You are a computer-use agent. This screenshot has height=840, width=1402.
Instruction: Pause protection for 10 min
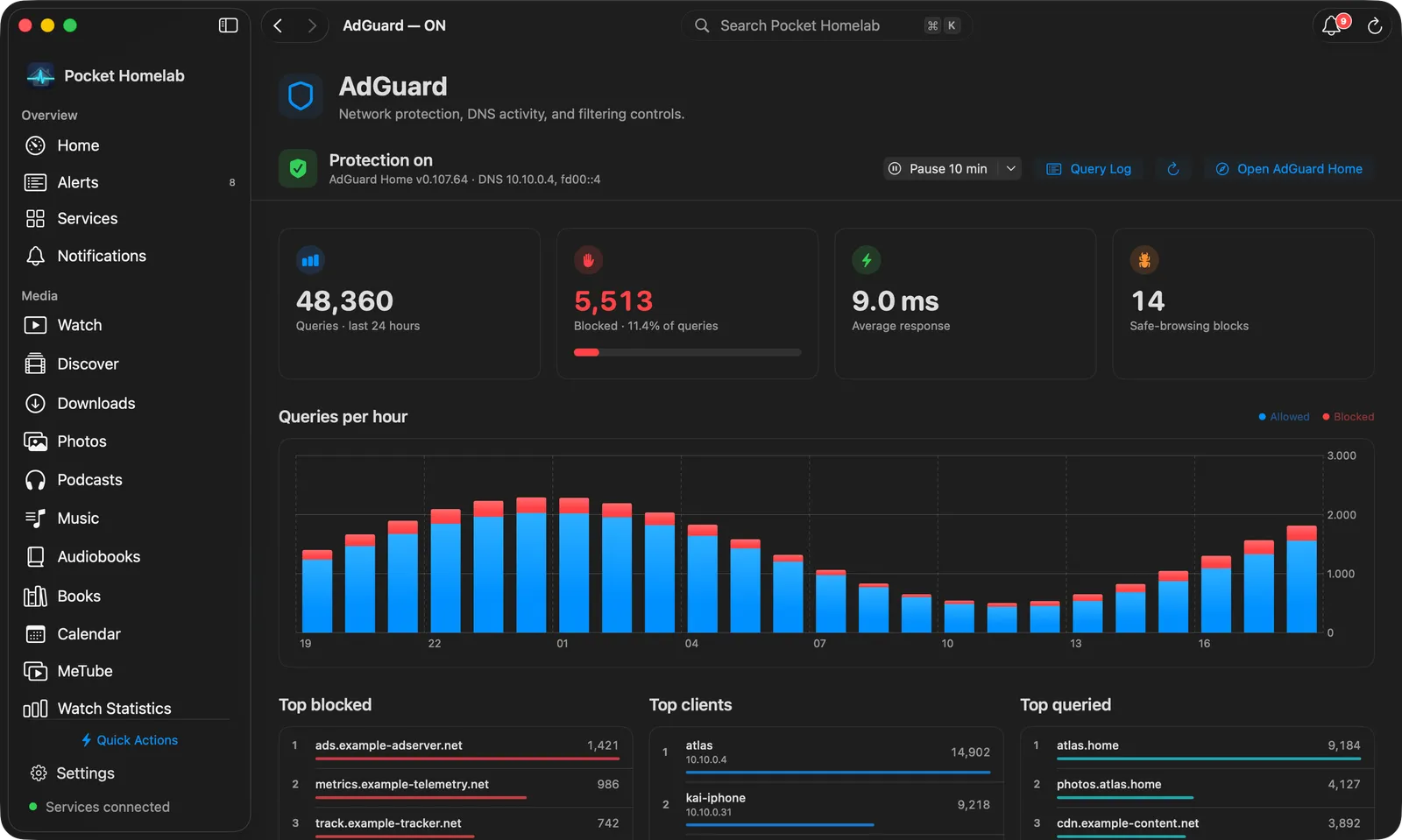940,169
